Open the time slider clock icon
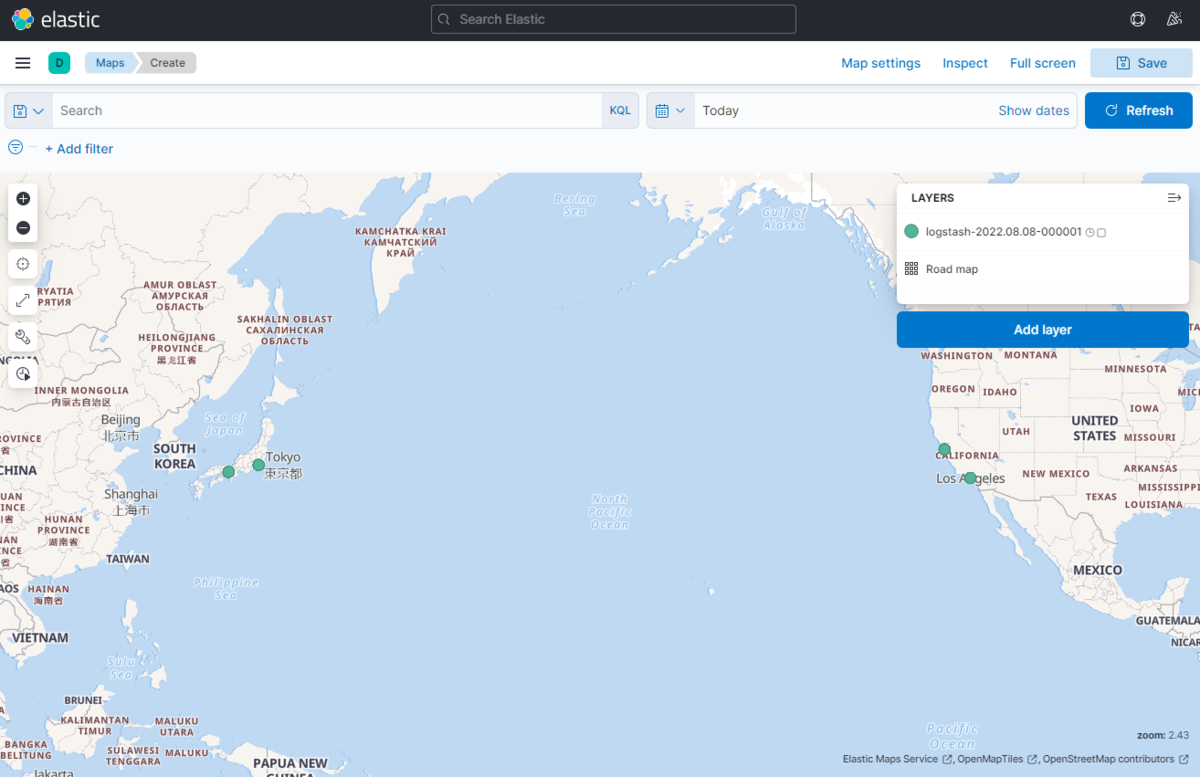This screenshot has width=1200, height=777. 23,373
